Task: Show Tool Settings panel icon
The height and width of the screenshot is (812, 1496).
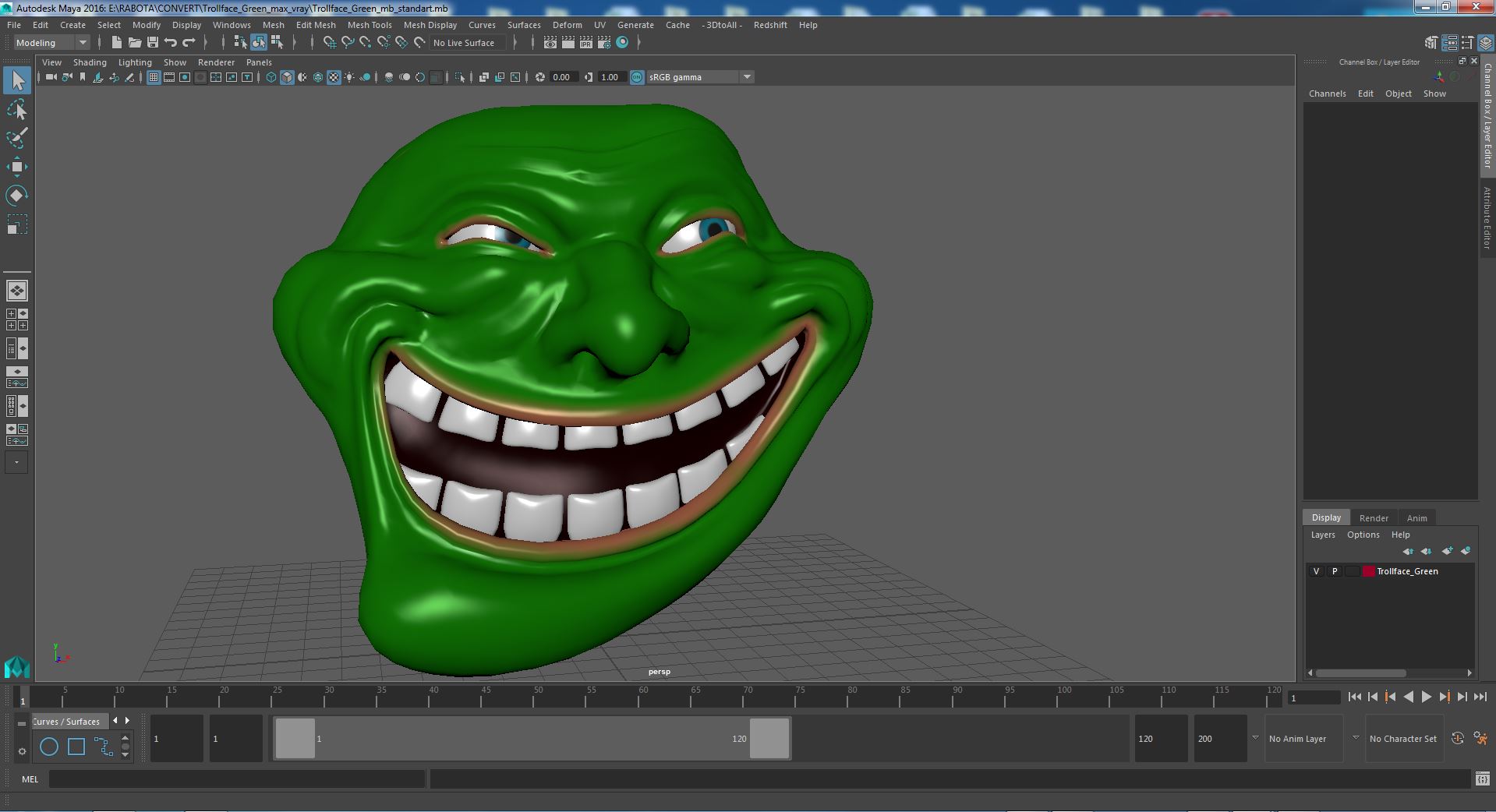Action: tap(1467, 43)
